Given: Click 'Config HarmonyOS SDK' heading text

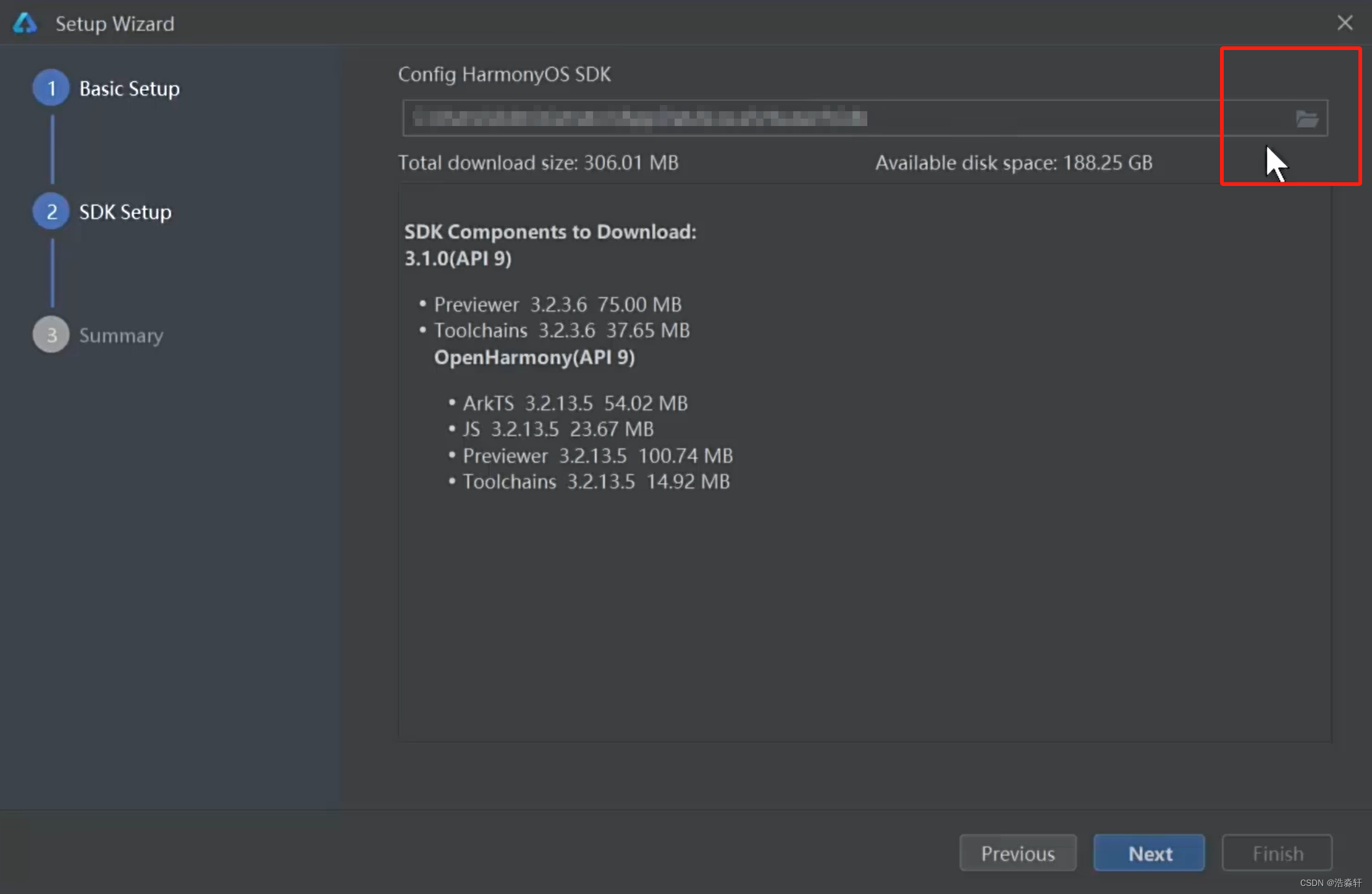Looking at the screenshot, I should pyautogui.click(x=505, y=74).
